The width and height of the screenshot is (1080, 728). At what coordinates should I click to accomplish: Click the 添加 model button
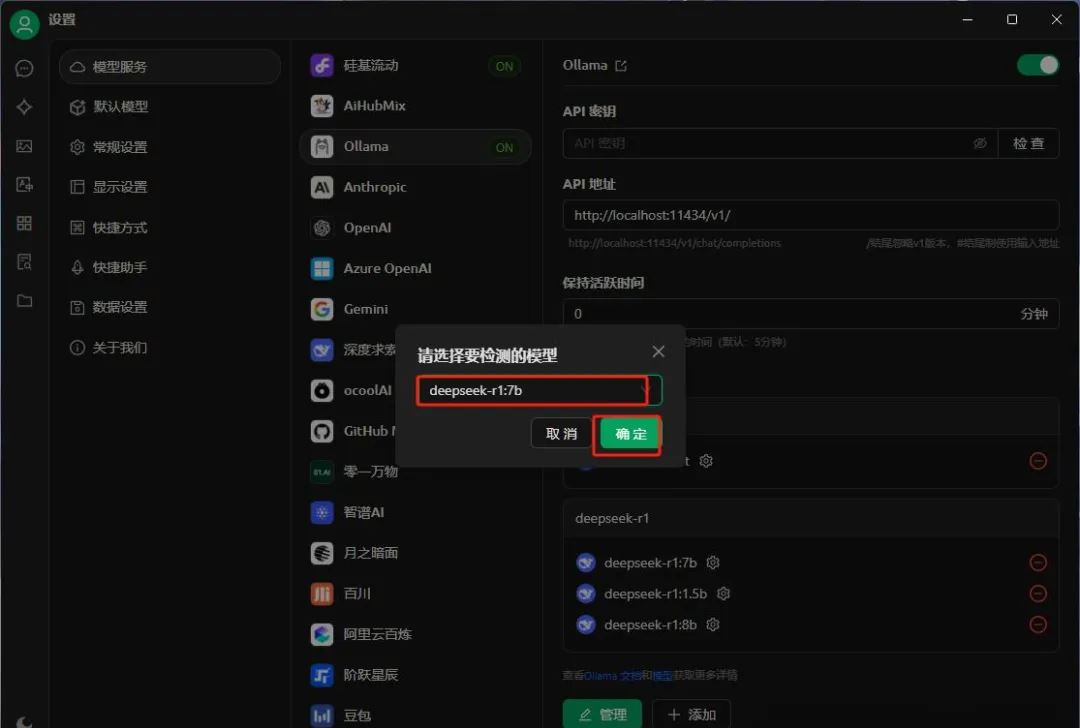(x=692, y=714)
